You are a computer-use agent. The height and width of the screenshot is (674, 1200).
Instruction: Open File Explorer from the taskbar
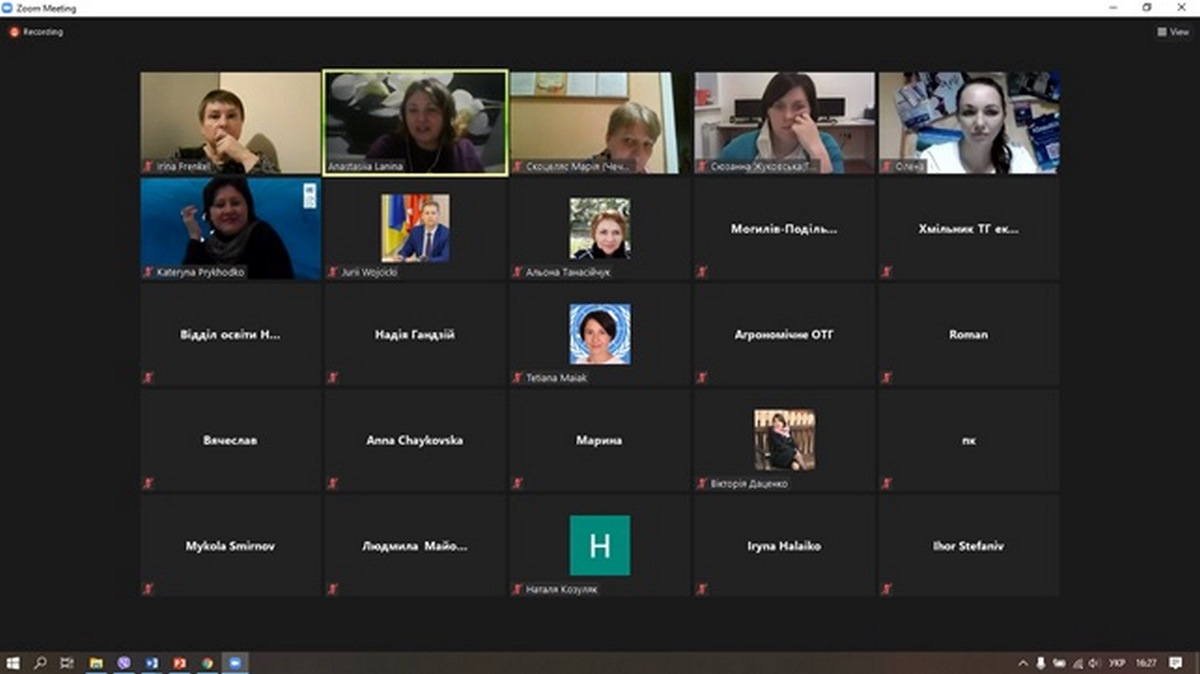(x=96, y=663)
